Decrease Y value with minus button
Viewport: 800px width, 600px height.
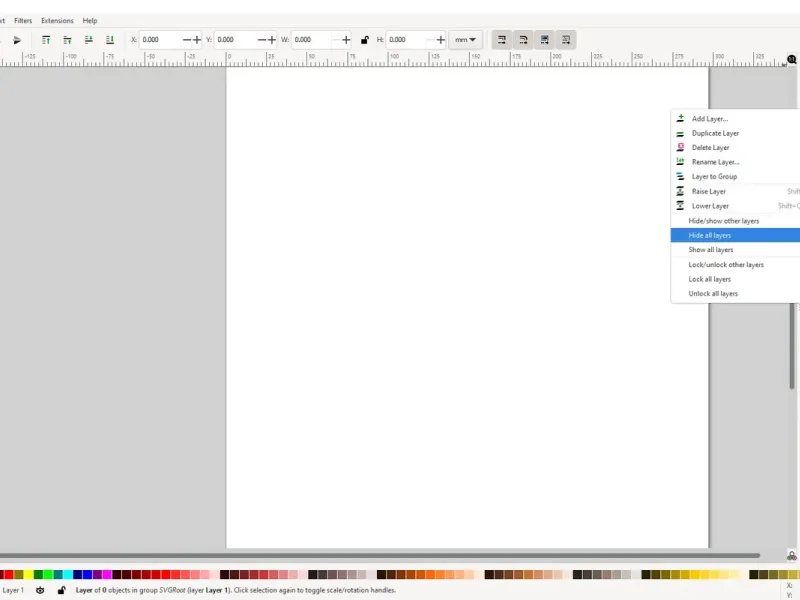[262, 40]
